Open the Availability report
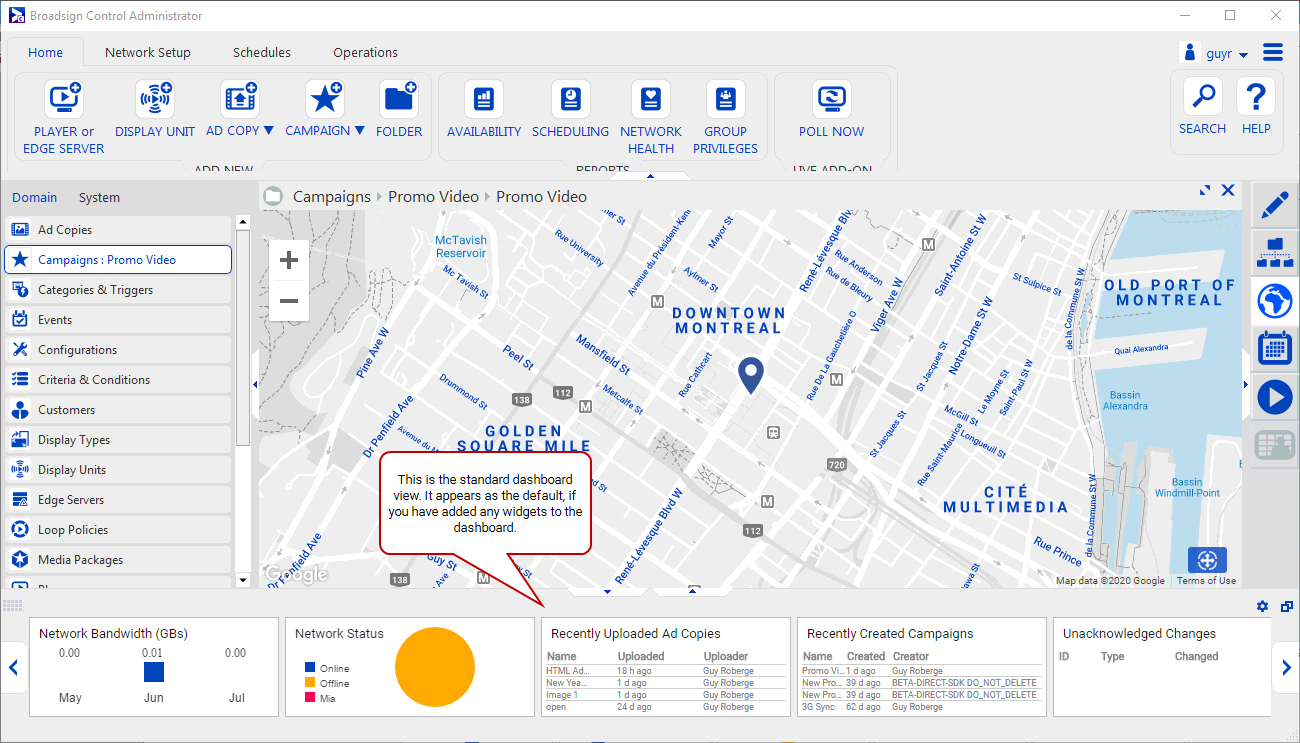The width and height of the screenshot is (1300, 743). [x=484, y=110]
